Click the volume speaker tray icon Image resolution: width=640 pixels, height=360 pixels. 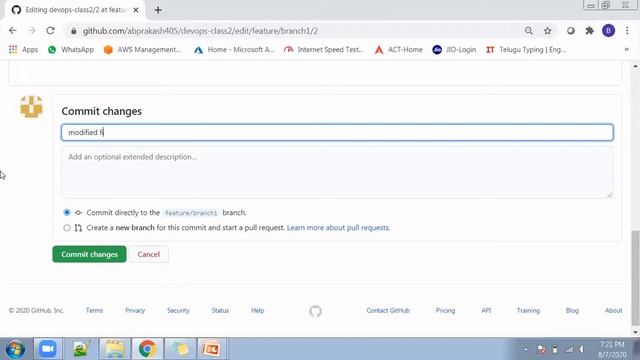pyautogui.click(x=582, y=349)
